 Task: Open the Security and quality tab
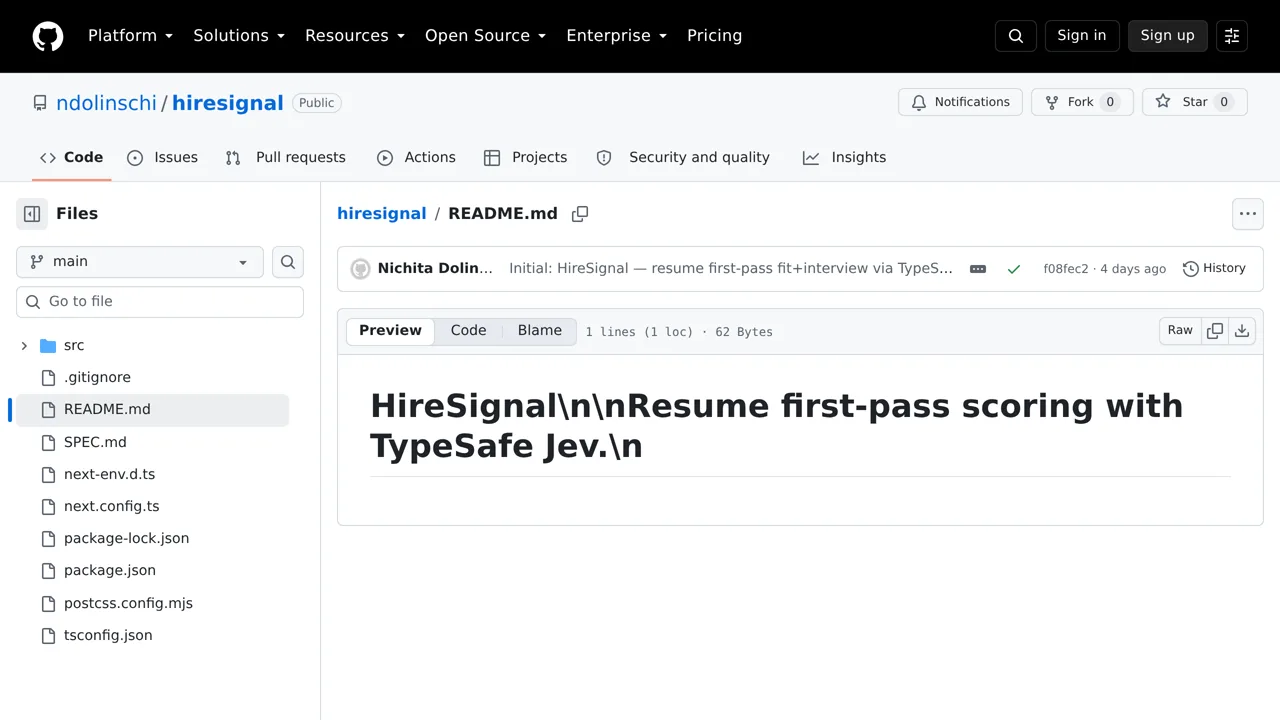tap(683, 158)
